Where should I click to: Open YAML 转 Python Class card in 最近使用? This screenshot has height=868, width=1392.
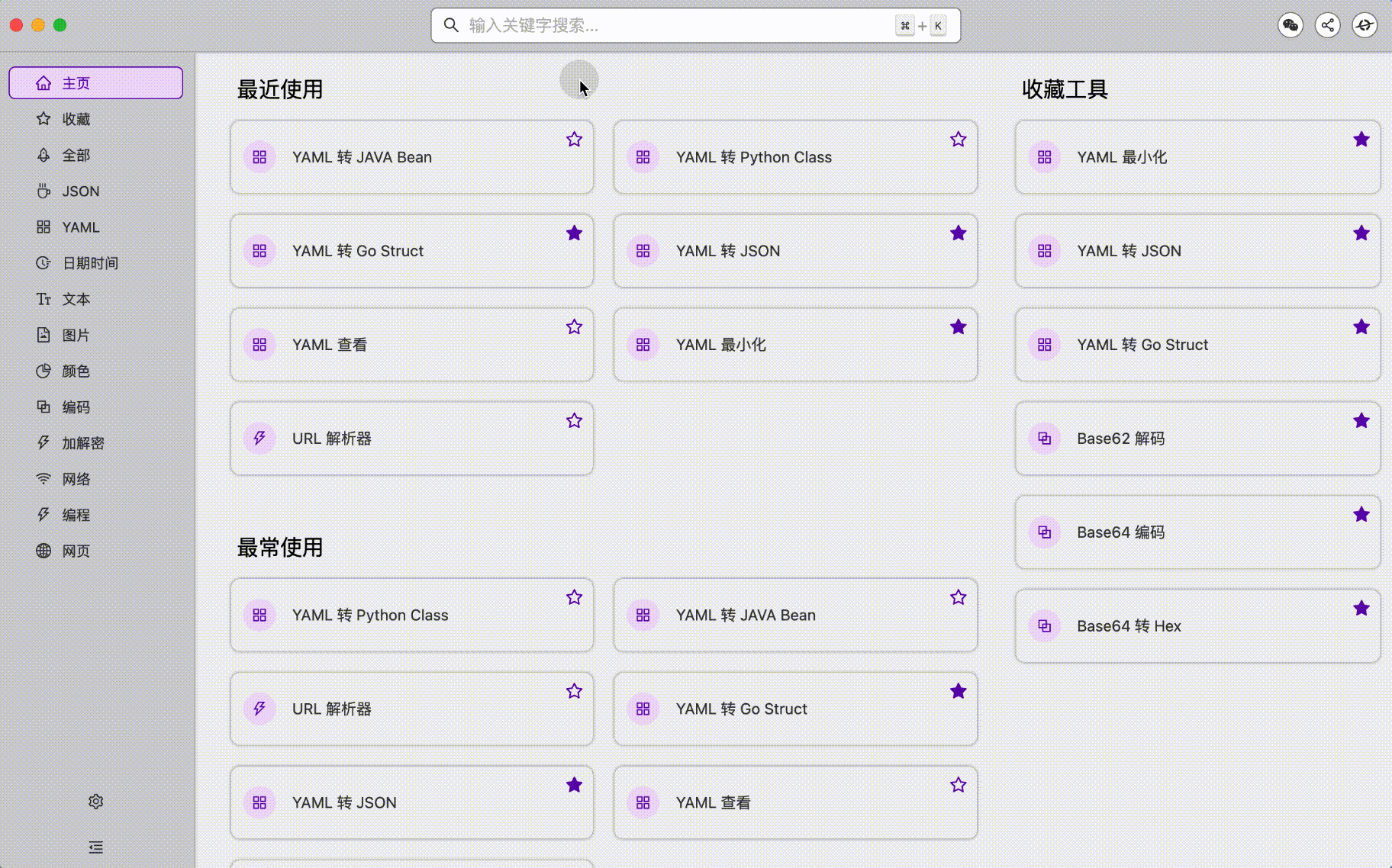[x=796, y=157]
